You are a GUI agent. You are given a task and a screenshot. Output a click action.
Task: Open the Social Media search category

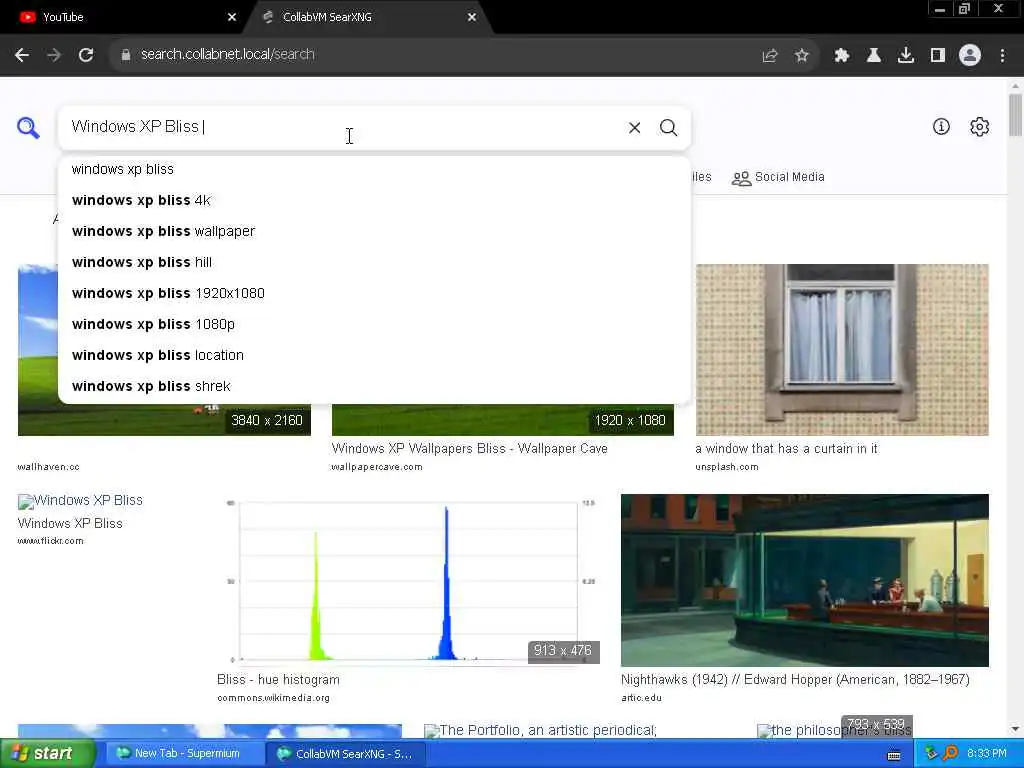click(778, 177)
